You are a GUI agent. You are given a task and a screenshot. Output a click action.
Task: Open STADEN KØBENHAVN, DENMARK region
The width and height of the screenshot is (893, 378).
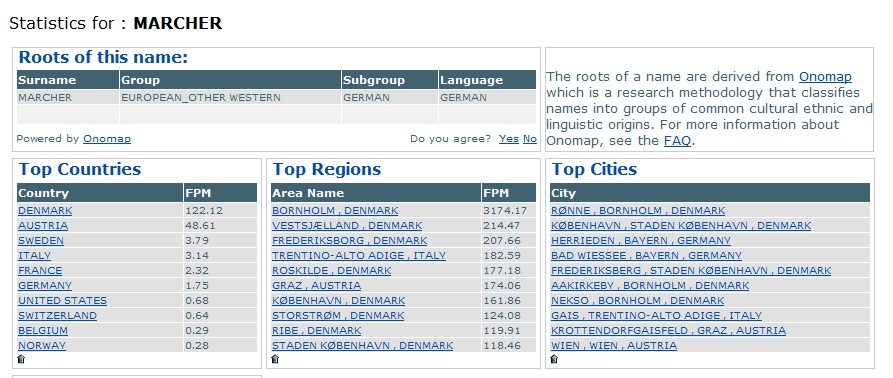[362, 345]
